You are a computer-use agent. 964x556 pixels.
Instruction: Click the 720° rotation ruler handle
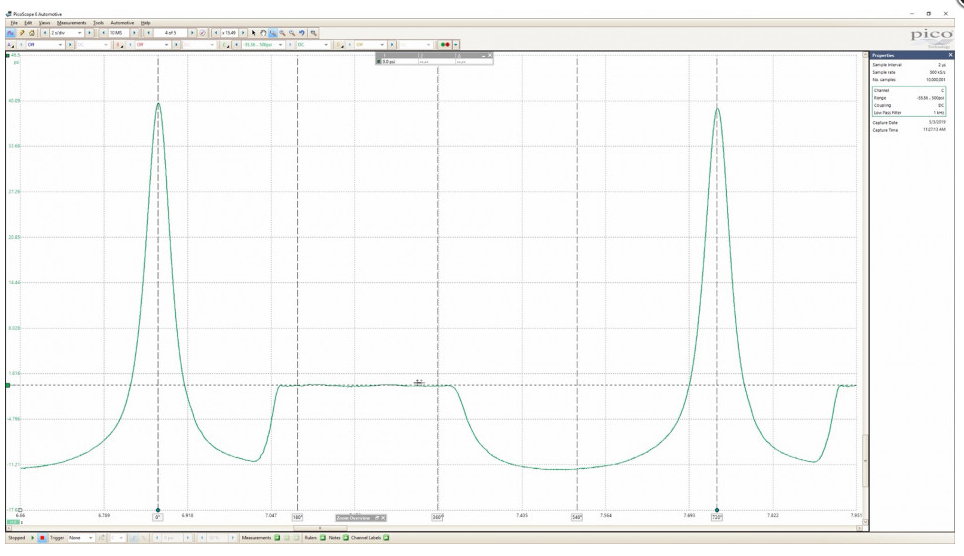point(716,510)
